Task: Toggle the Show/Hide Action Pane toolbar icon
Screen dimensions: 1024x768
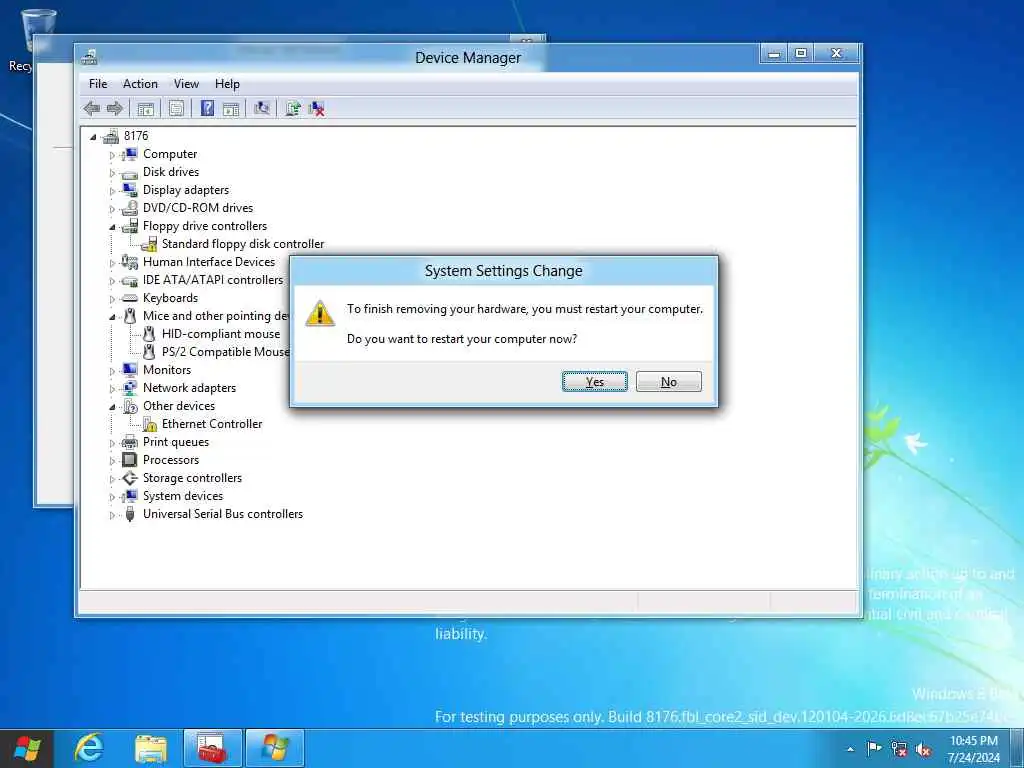Action: [x=231, y=109]
